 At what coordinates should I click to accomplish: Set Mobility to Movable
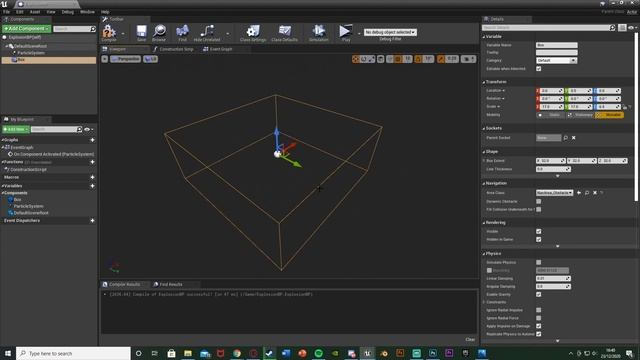609,115
